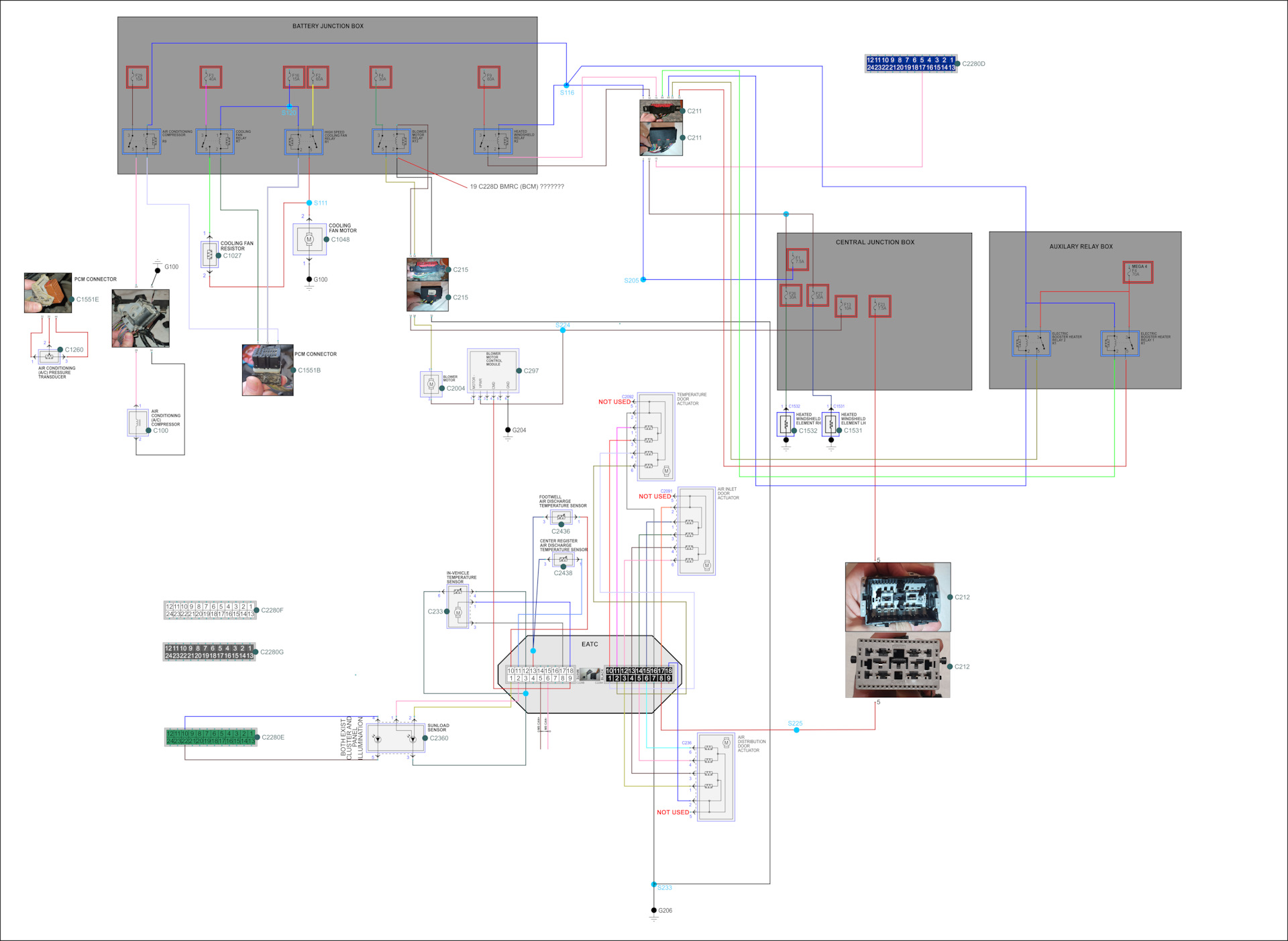The height and width of the screenshot is (941, 1288).
Task: Select the AUXILARY RELAY BOX title
Action: point(1081,246)
